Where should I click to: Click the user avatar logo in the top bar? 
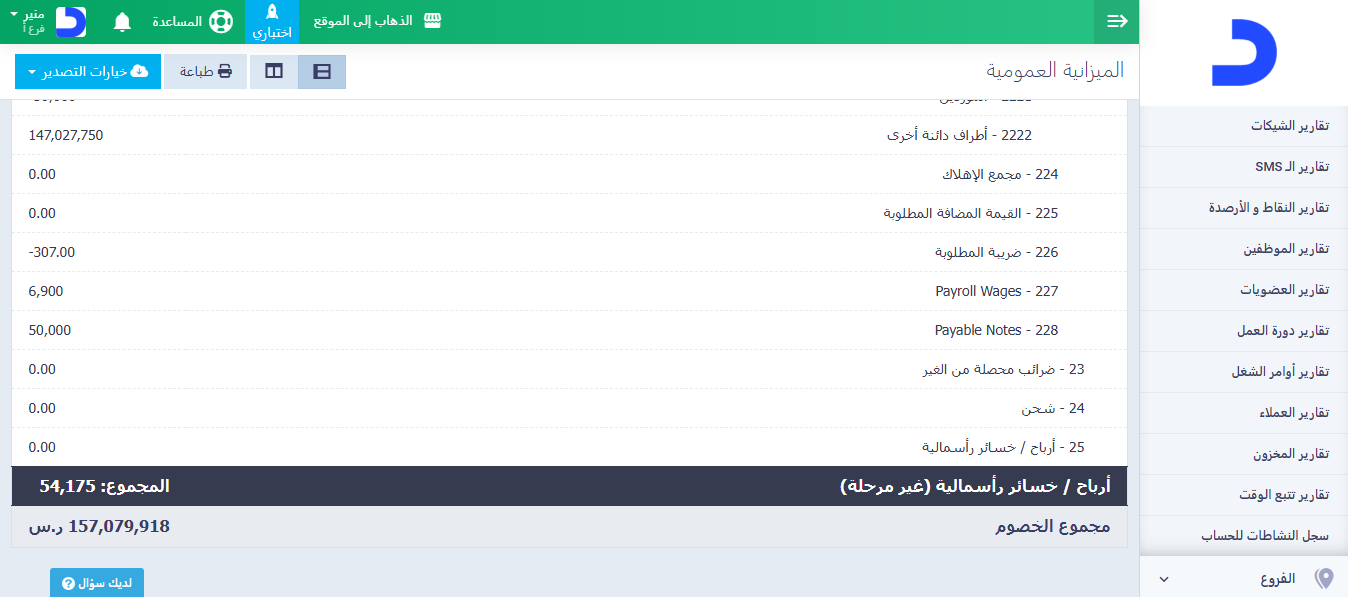[71, 22]
